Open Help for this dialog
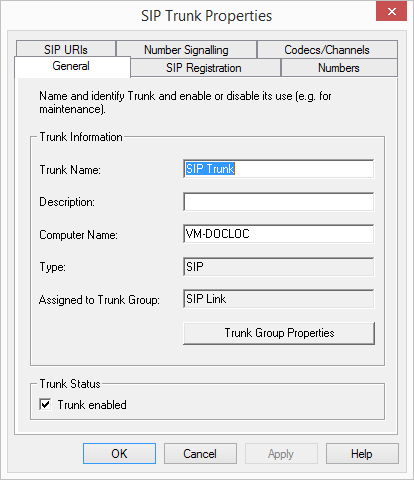Viewport: 414px width, 480px height. tap(362, 453)
